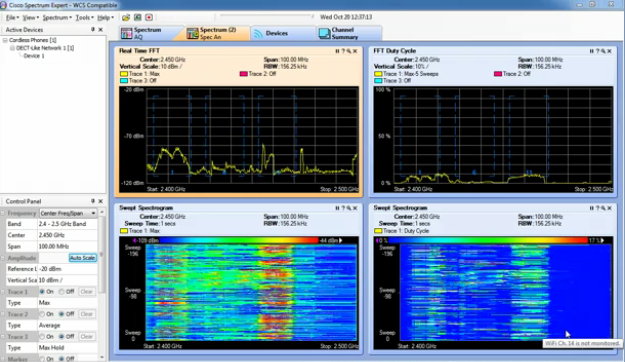Open the Center Freq/Span dropdown
This screenshot has width=625, height=362.
(x=68, y=213)
